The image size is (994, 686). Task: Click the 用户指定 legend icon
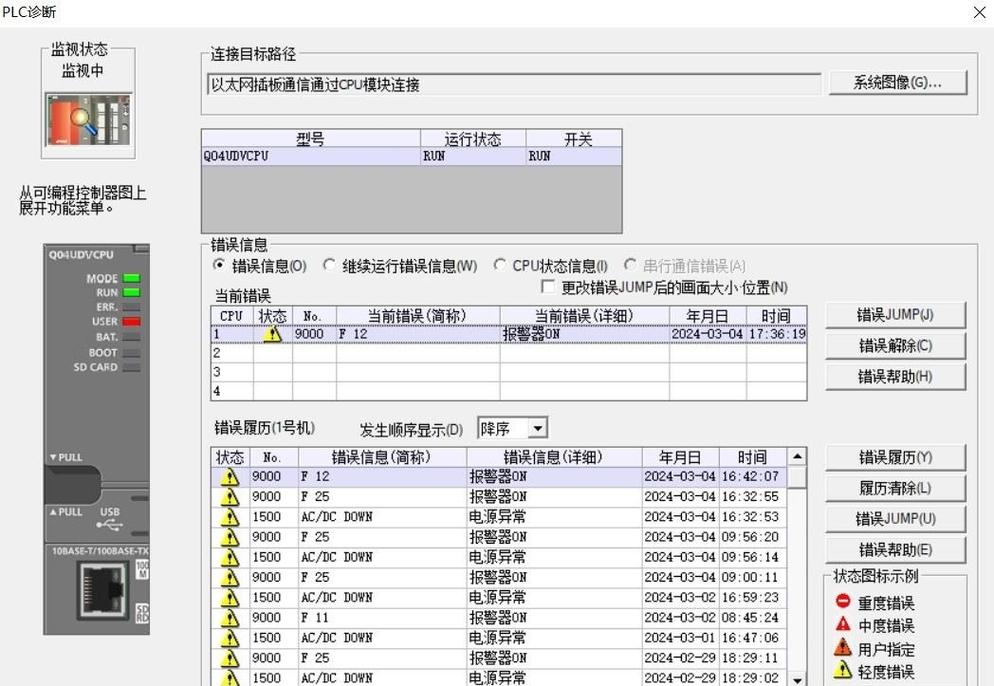pos(843,647)
